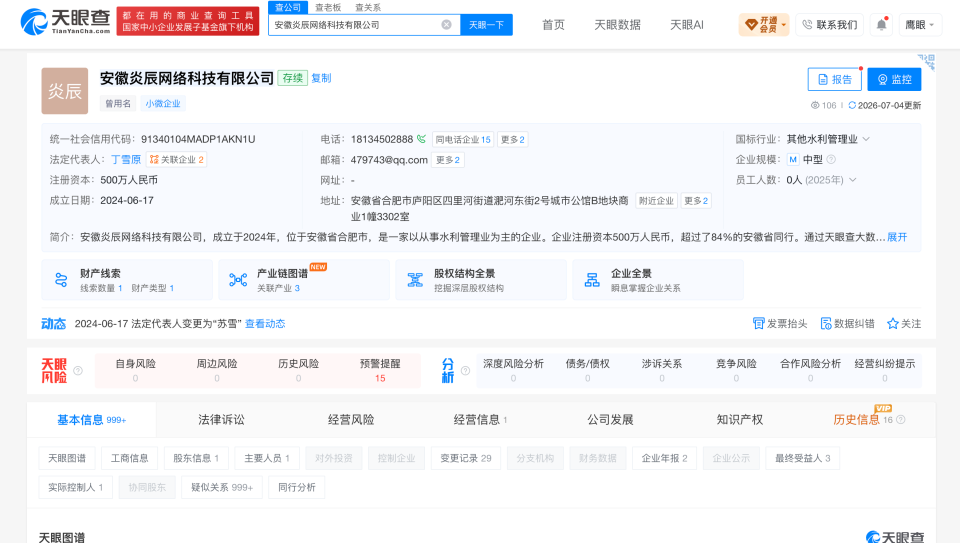Click the QR code corner icon

[927, 61]
